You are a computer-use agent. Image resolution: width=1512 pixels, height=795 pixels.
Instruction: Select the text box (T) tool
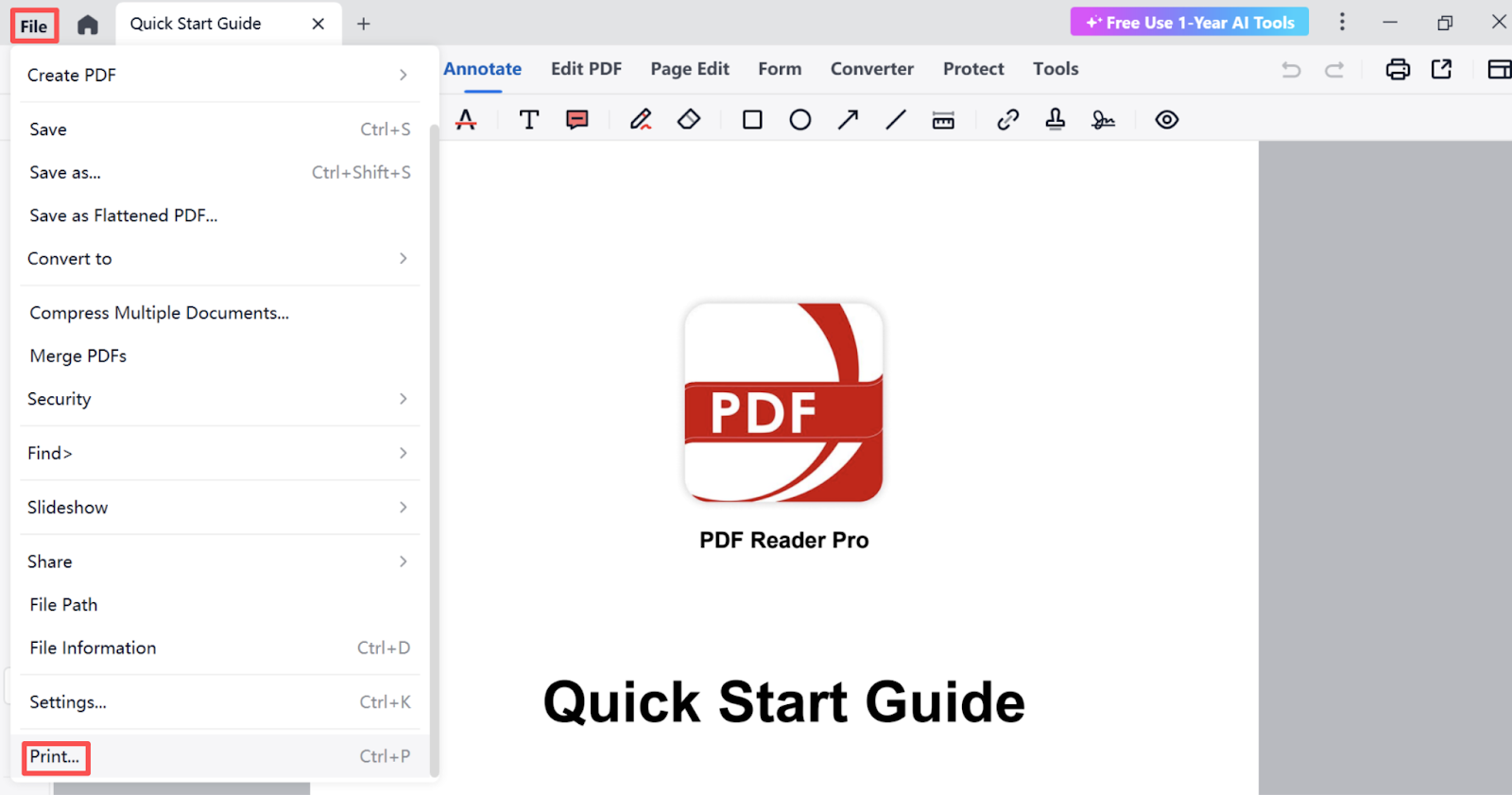pos(529,120)
